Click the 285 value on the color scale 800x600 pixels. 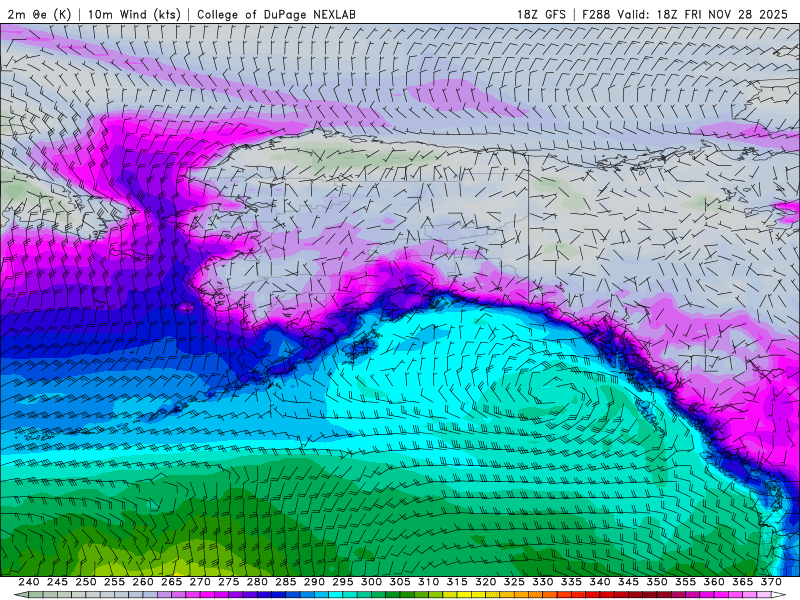pyautogui.click(x=286, y=582)
